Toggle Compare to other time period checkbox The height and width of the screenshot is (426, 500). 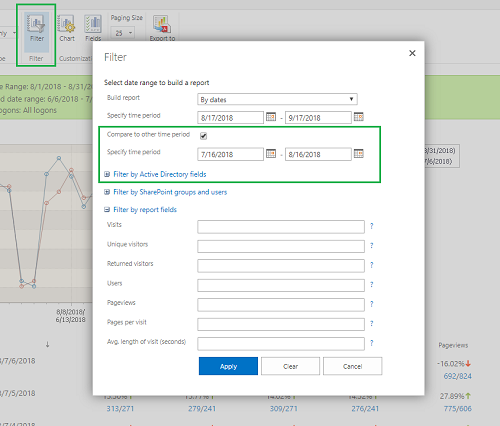(203, 136)
